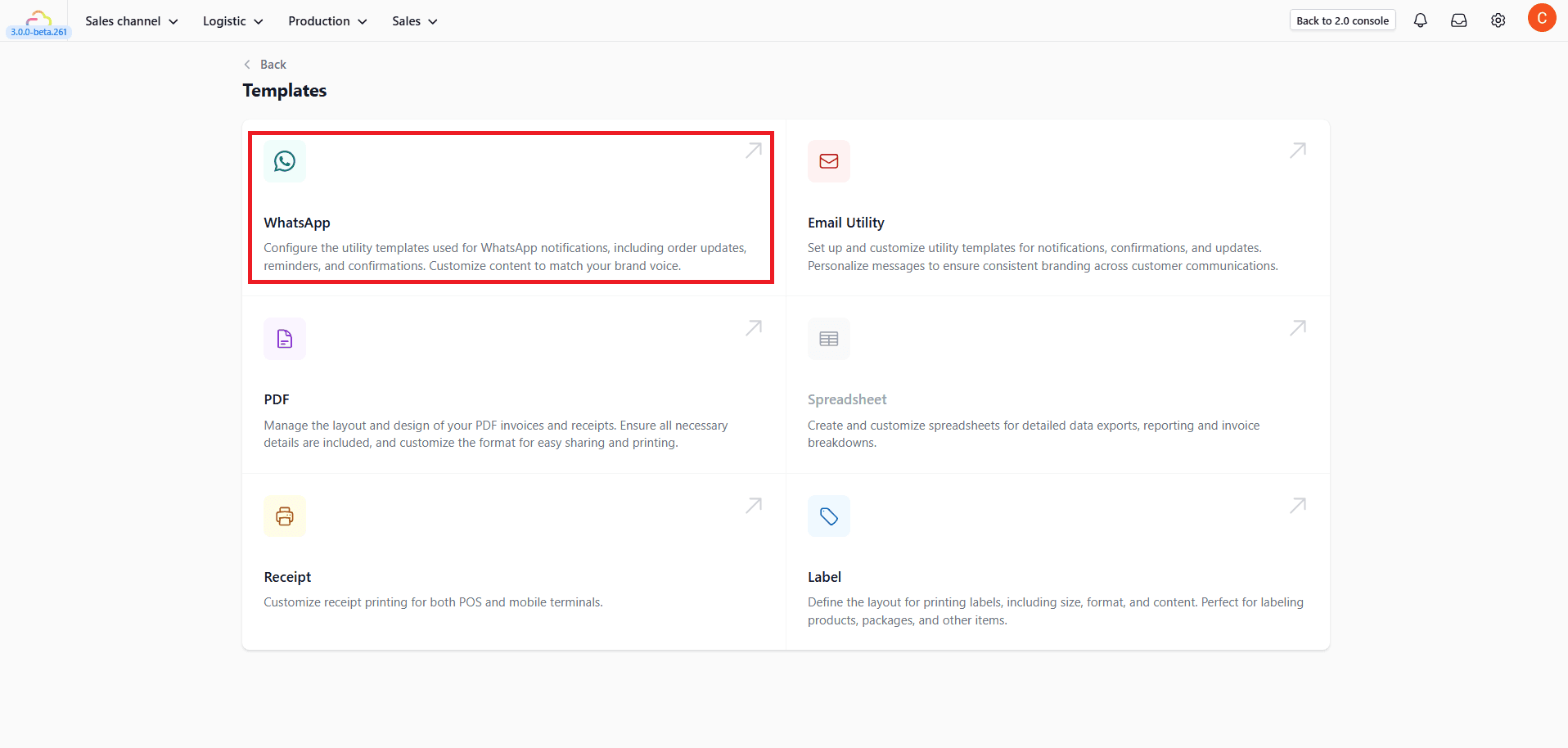
Task: Open the inbox tray icon
Action: (1458, 20)
